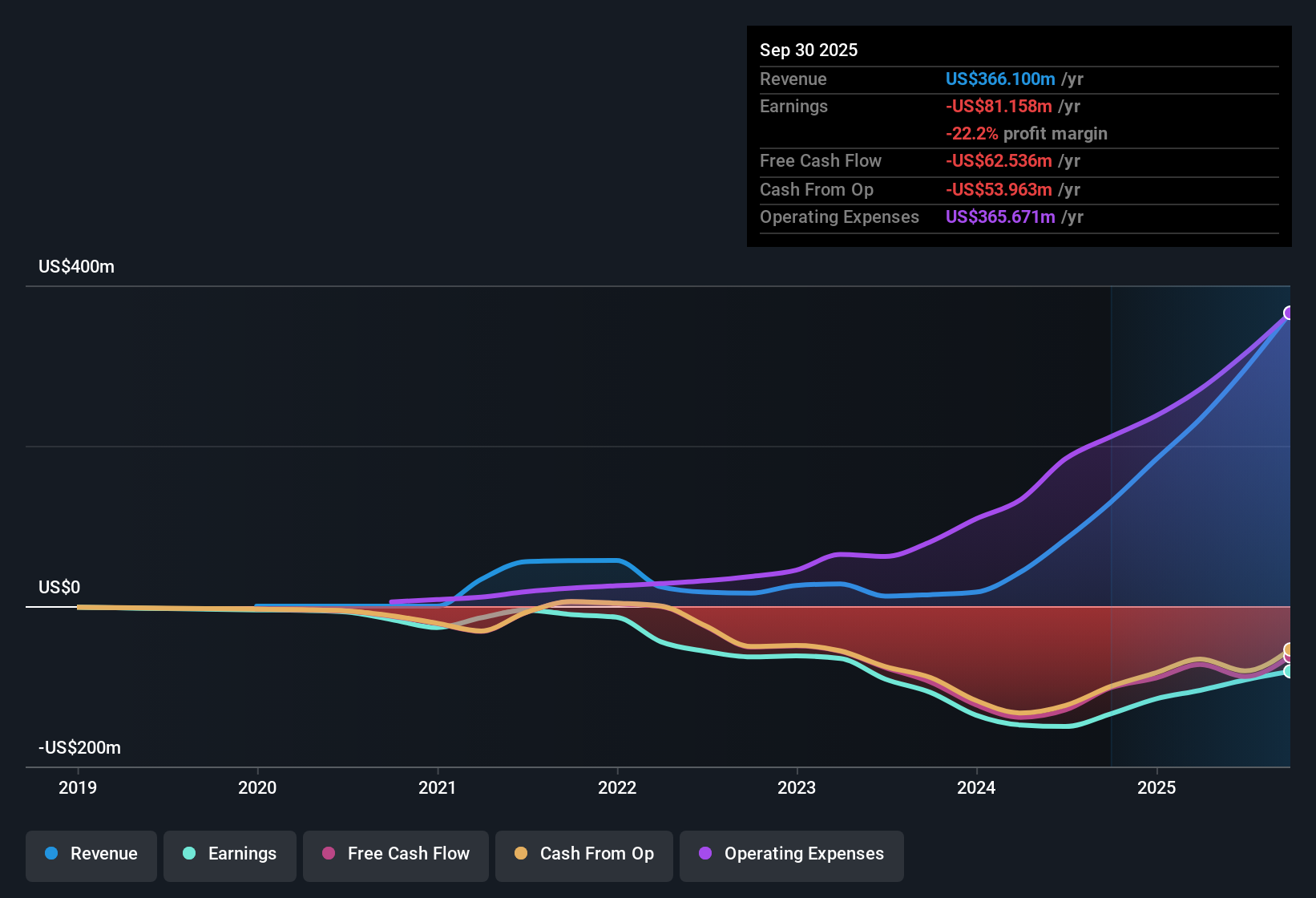Click the pink Free Cash Flow legend dot

pos(329,854)
